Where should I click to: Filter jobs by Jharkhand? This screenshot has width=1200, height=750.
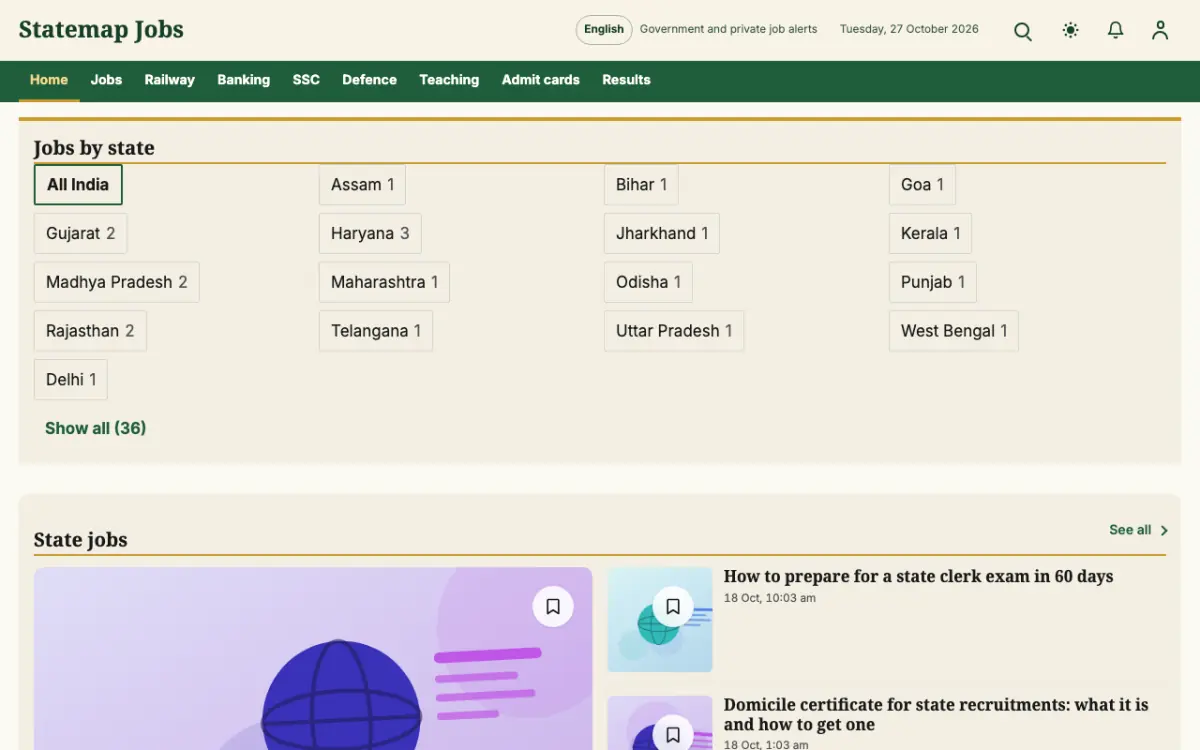(x=662, y=234)
